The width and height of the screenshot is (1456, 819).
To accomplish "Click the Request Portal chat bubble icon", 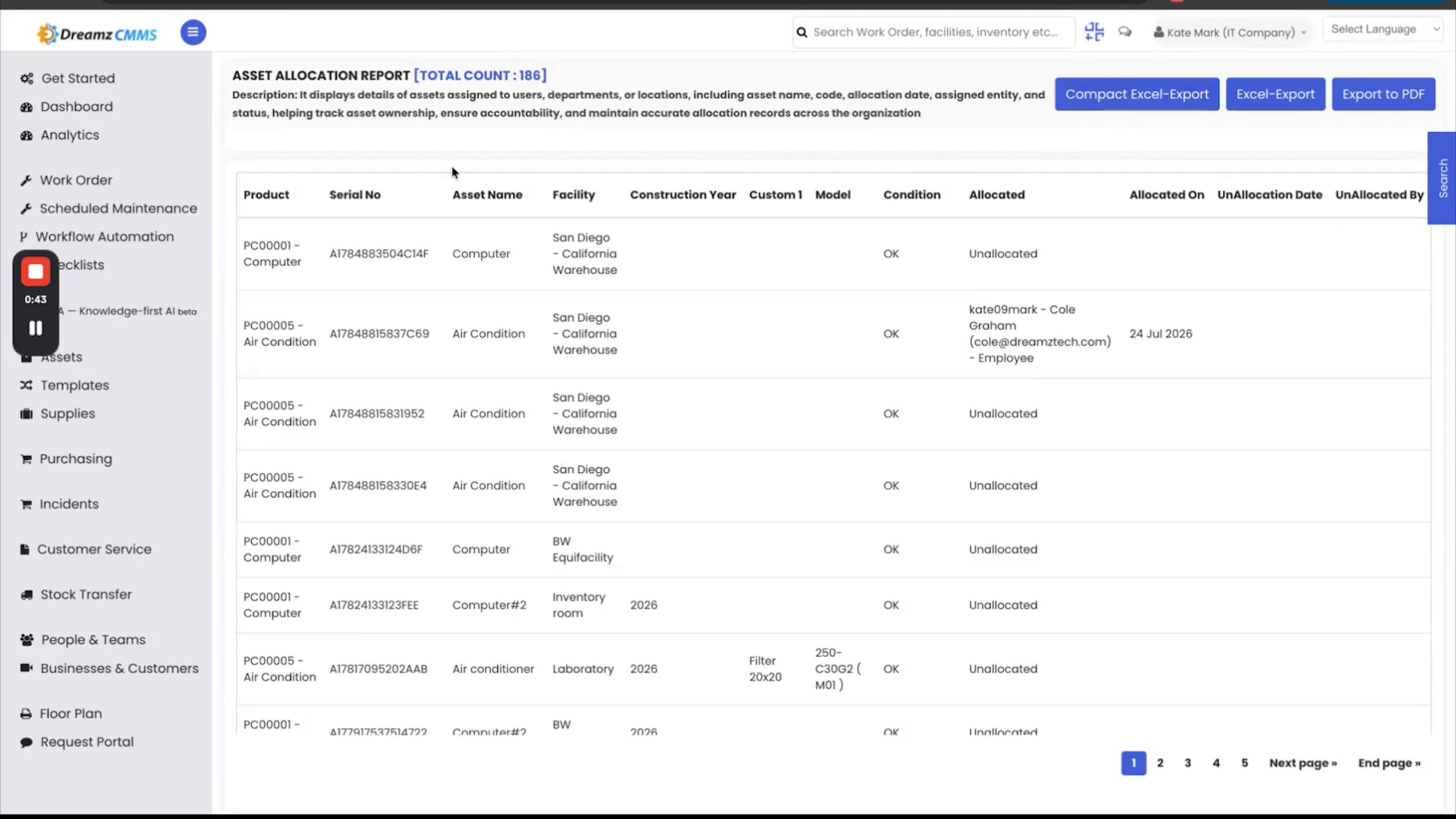I will click(26, 743).
